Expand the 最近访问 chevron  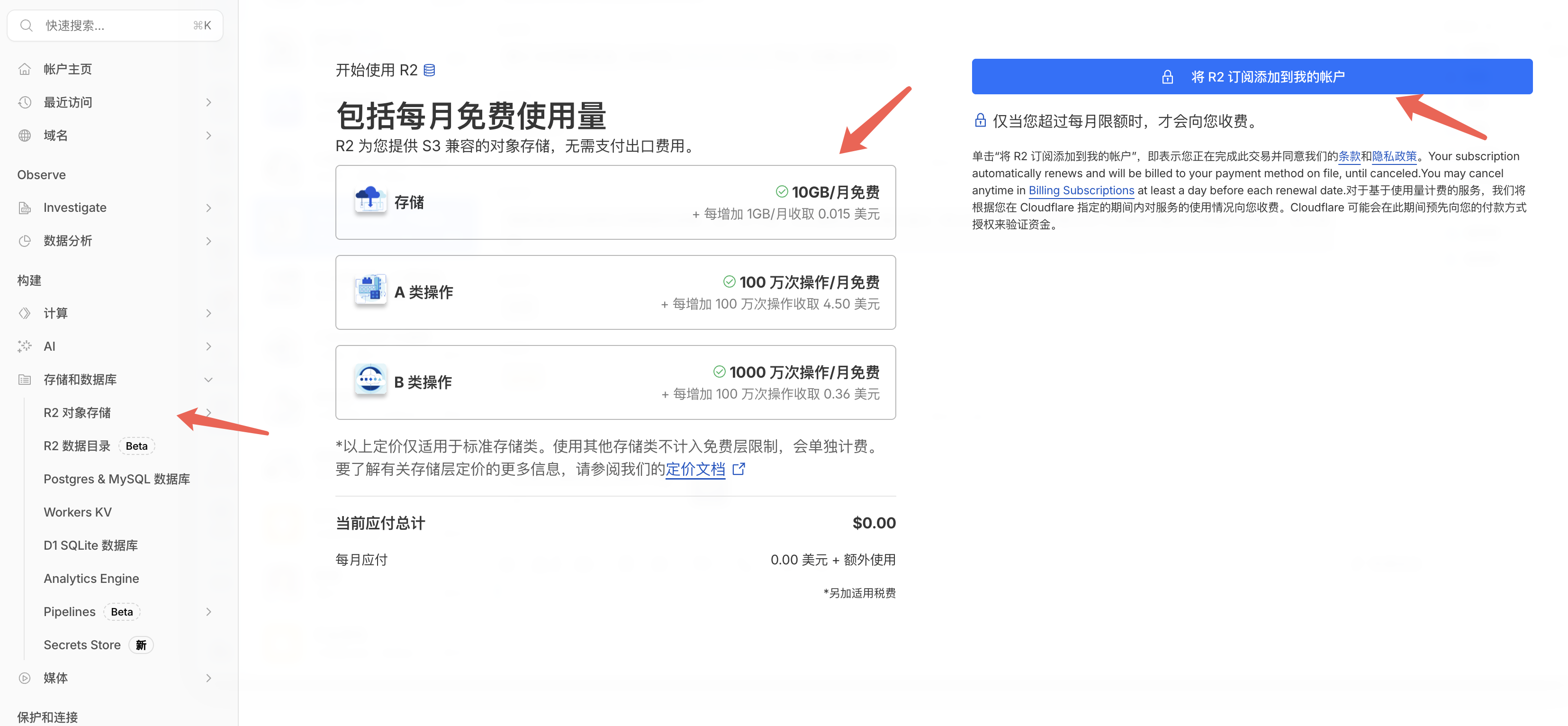(x=208, y=102)
